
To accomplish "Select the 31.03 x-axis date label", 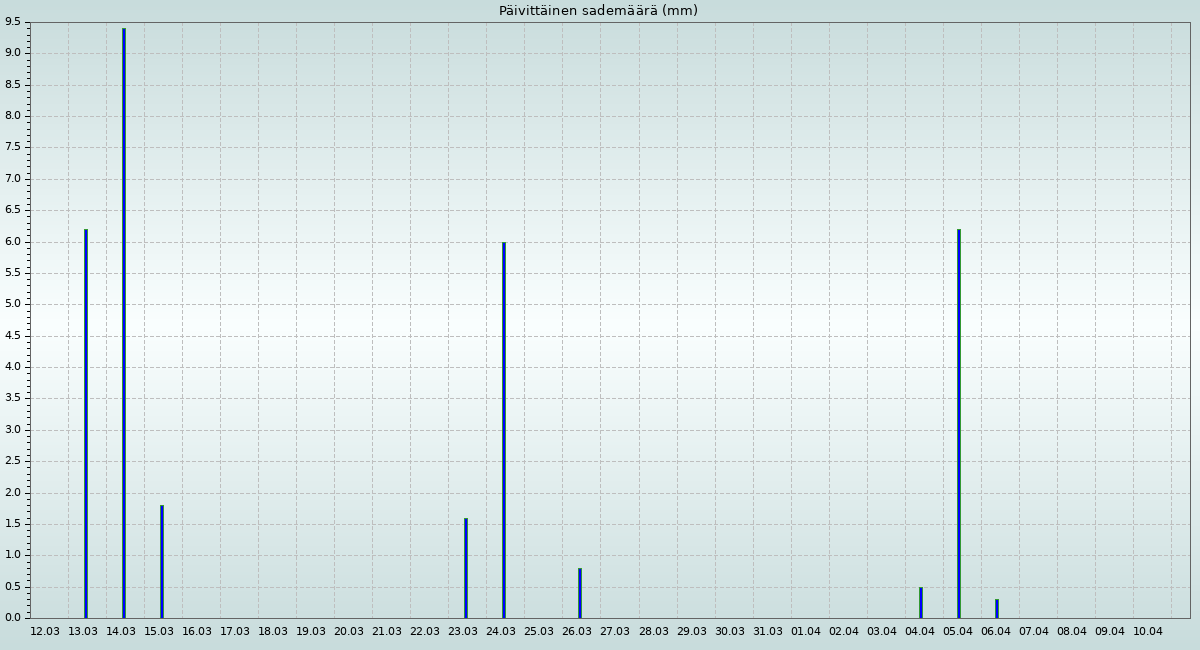I will (x=768, y=632).
